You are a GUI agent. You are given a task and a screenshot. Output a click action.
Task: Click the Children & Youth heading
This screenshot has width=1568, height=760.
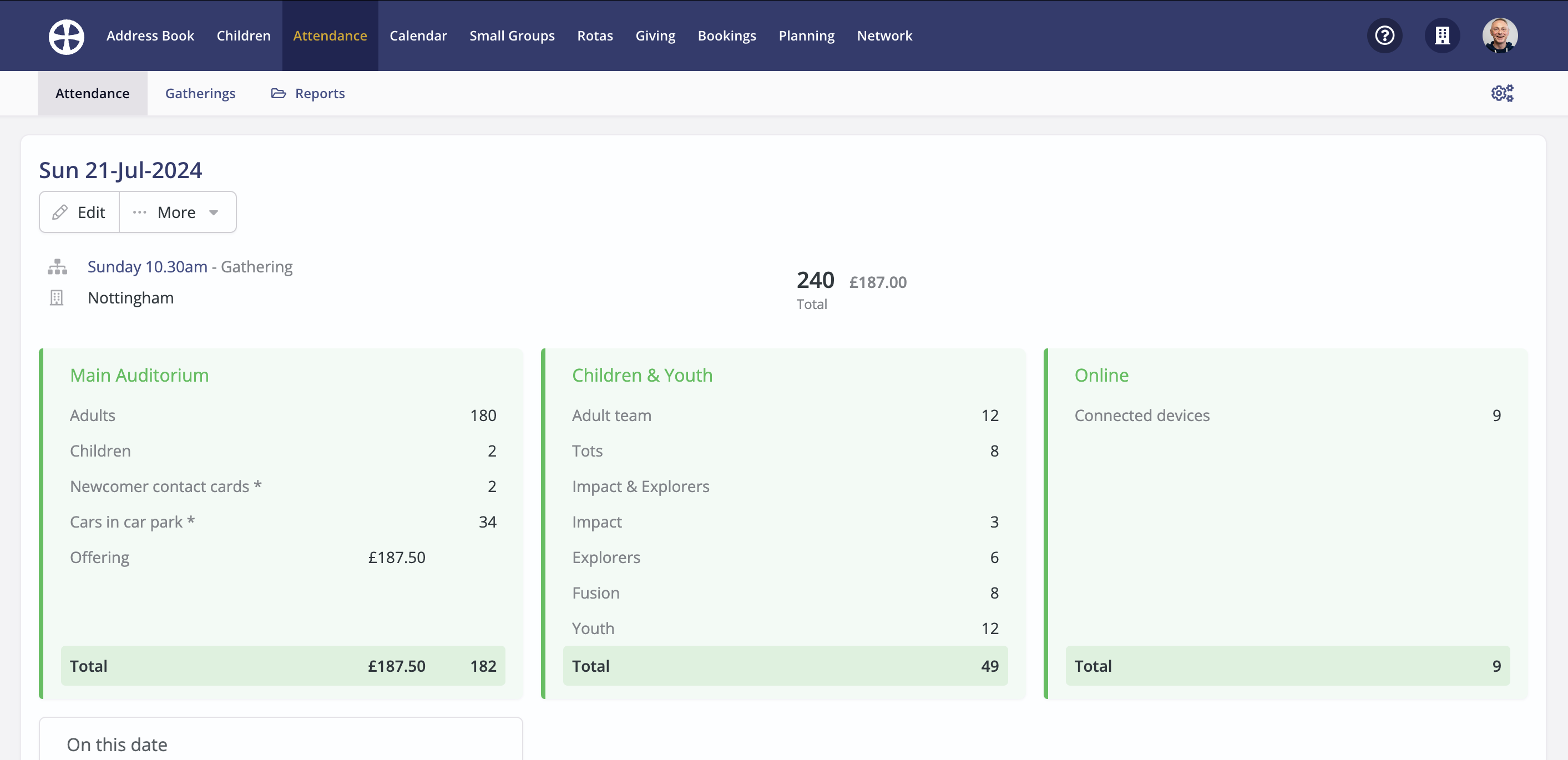642,376
